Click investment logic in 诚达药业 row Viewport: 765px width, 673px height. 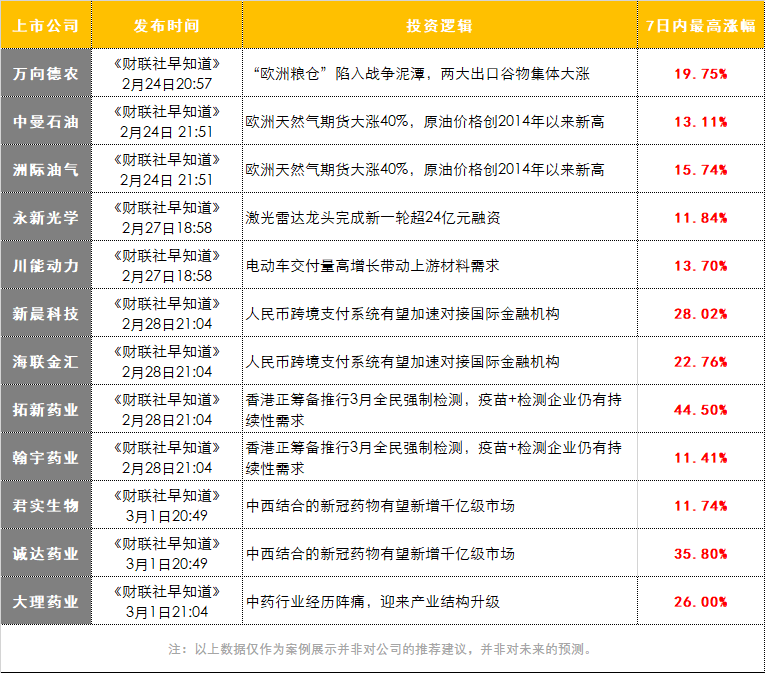380,554
